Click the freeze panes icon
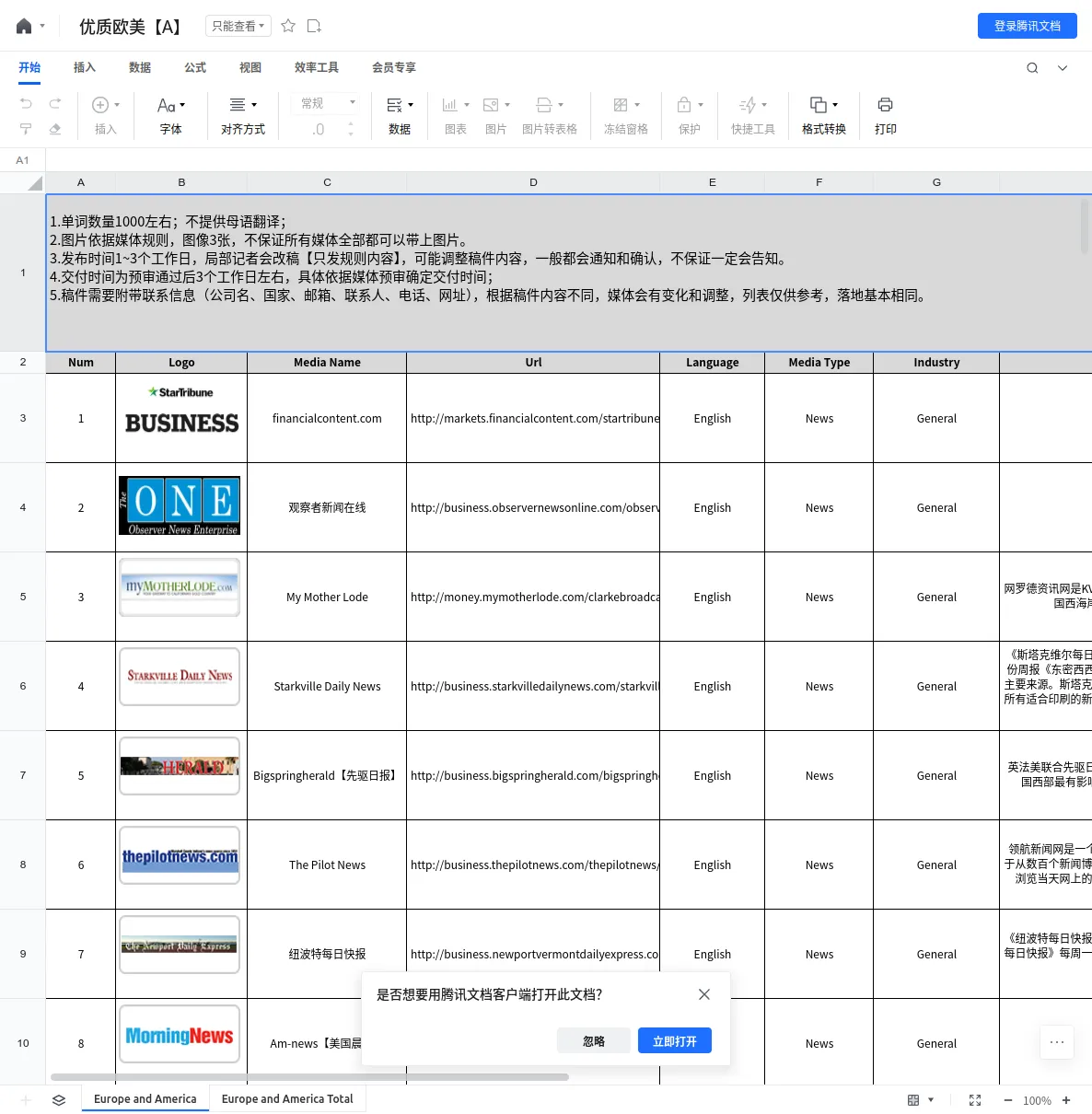The height and width of the screenshot is (1114, 1092). point(621,105)
